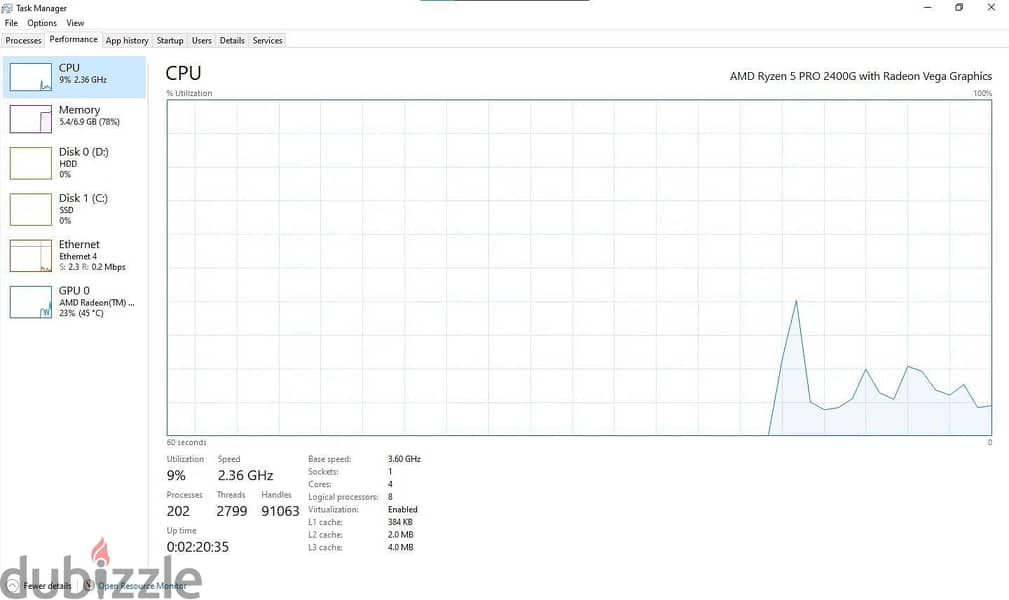Click the 5.4/6.9 GB (78%) memory usage text
The image size is (1009, 600).
click(x=89, y=122)
